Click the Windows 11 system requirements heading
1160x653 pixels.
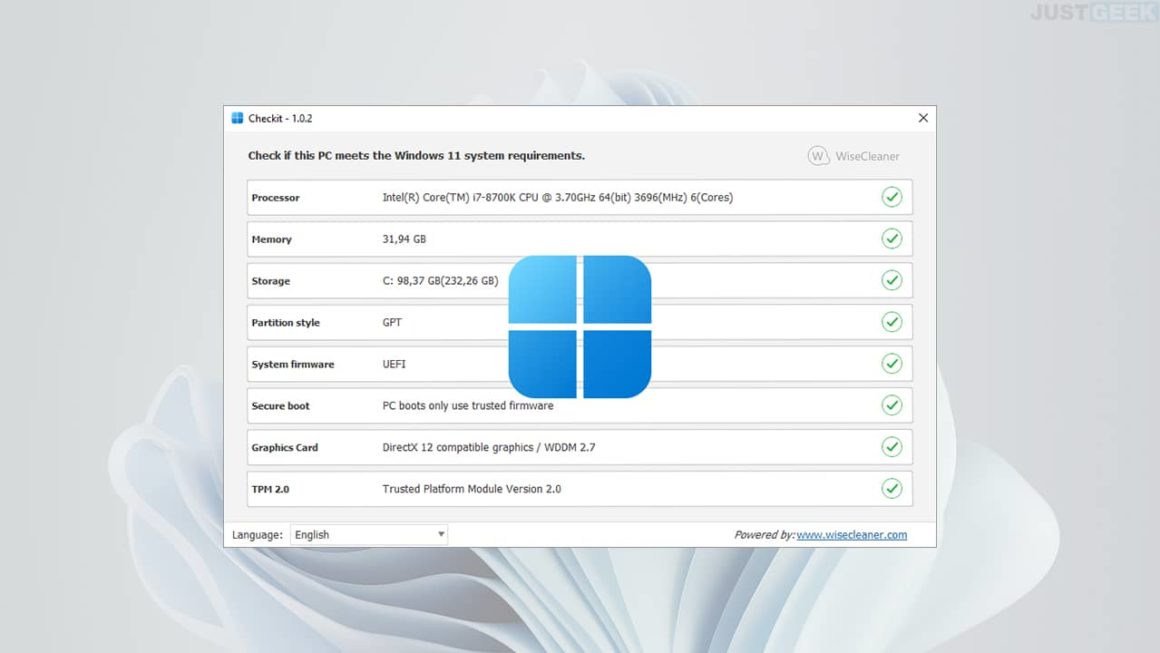pos(417,155)
